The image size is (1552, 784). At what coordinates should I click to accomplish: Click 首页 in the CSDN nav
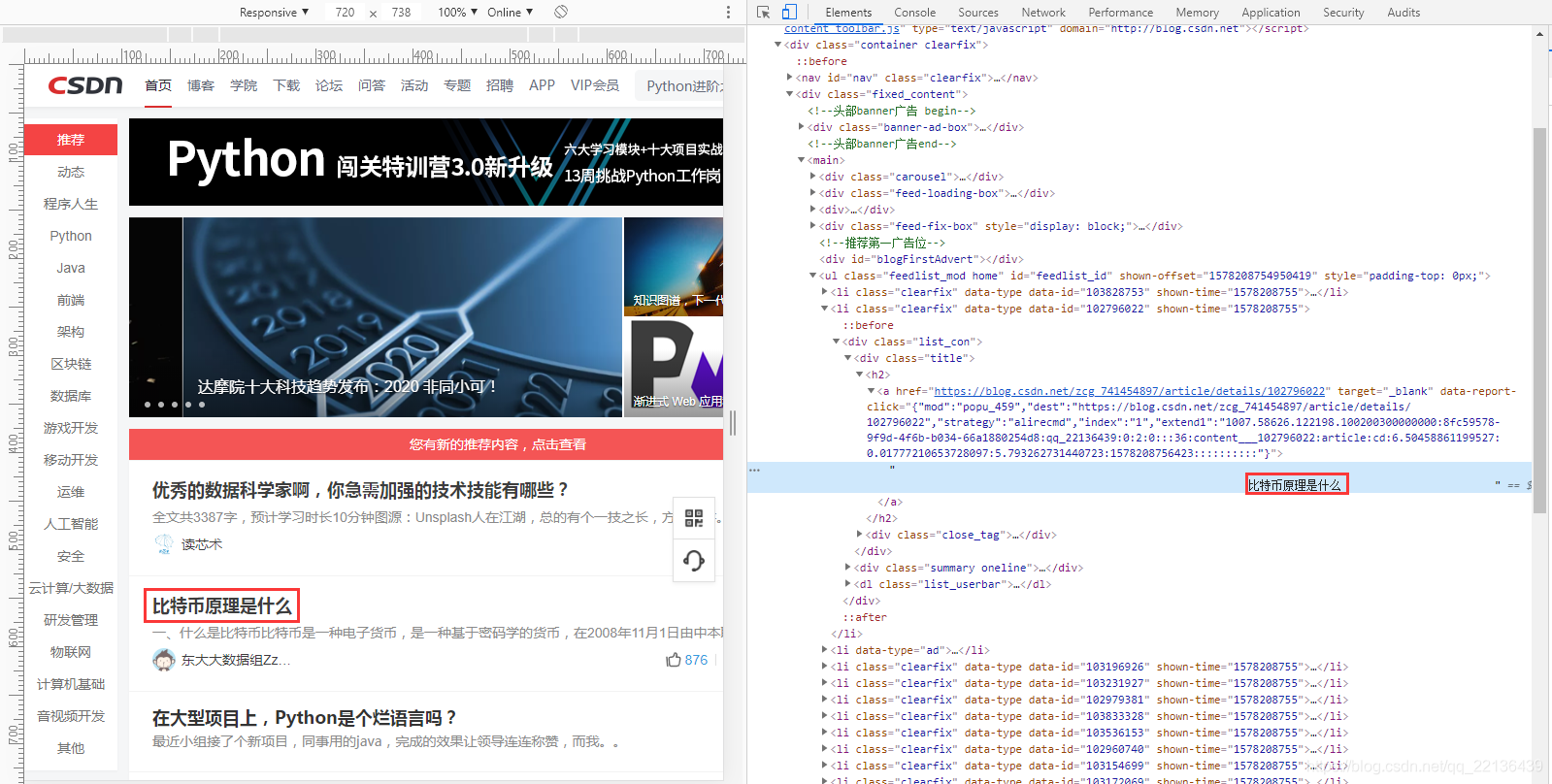click(x=158, y=85)
